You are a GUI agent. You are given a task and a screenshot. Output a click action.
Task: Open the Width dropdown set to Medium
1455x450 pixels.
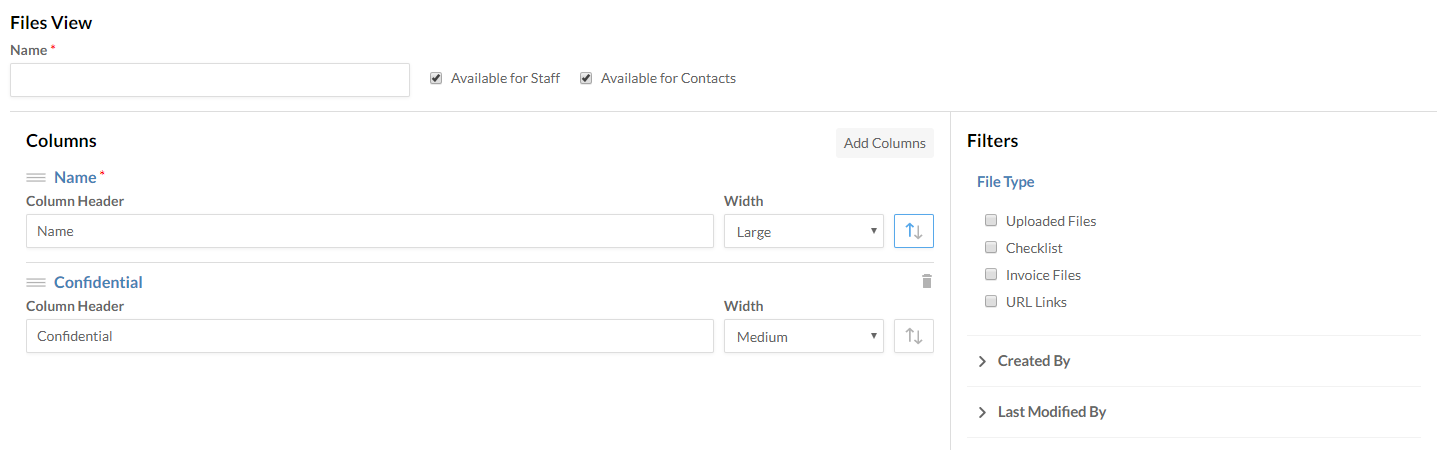[x=803, y=336]
